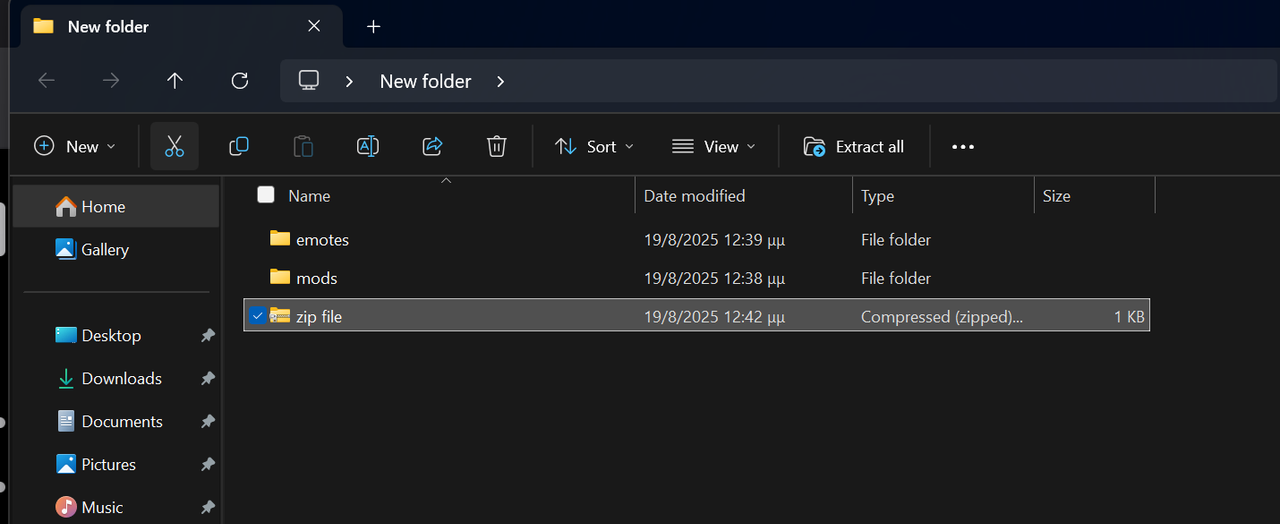Click the Share icon in toolbar
Image resolution: width=1280 pixels, height=524 pixels.
pyautogui.click(x=432, y=146)
